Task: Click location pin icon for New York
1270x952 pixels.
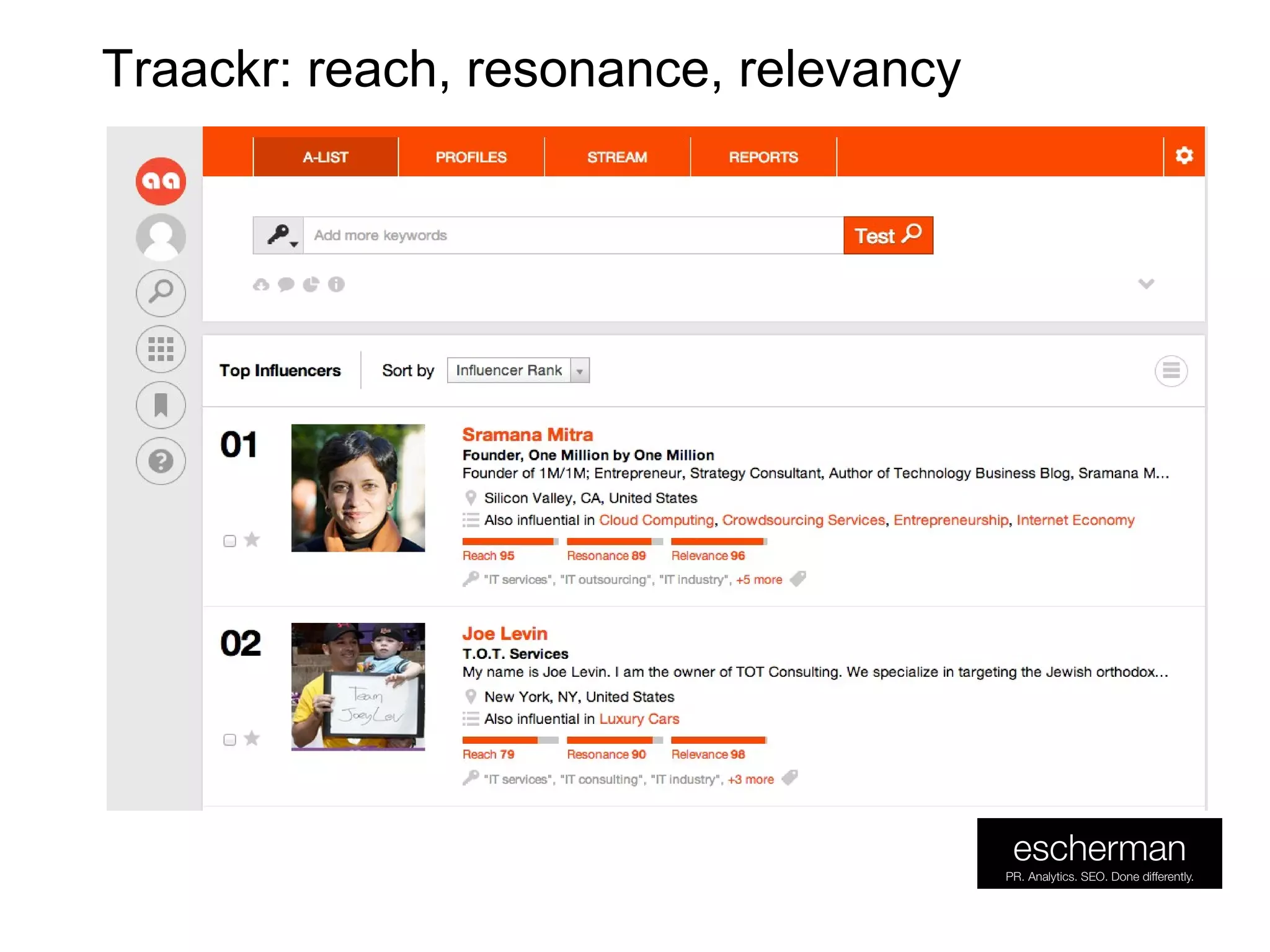Action: tap(471, 697)
